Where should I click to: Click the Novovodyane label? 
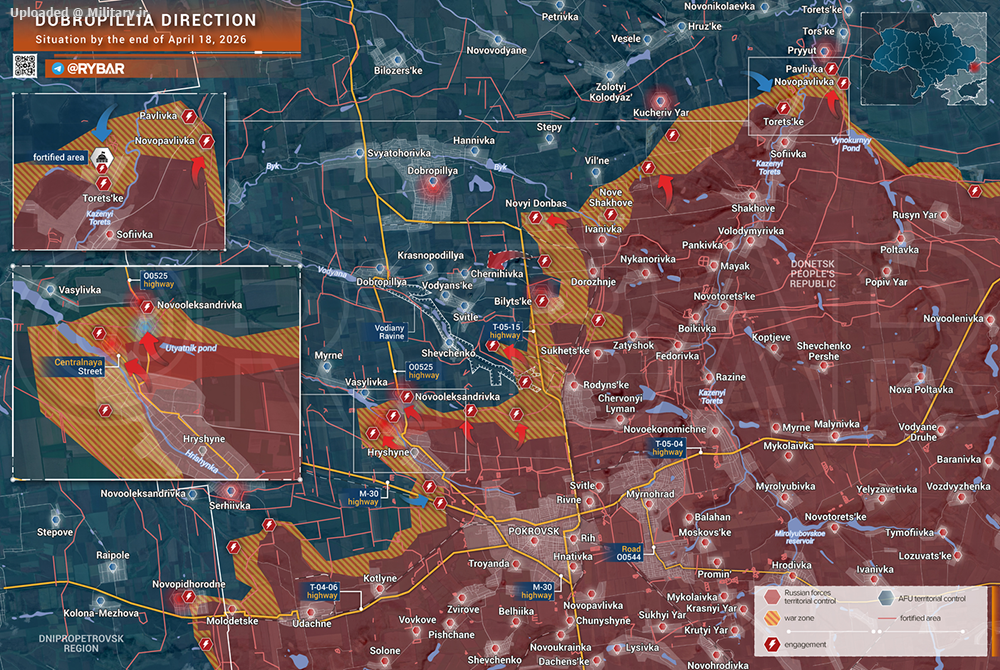497,50
